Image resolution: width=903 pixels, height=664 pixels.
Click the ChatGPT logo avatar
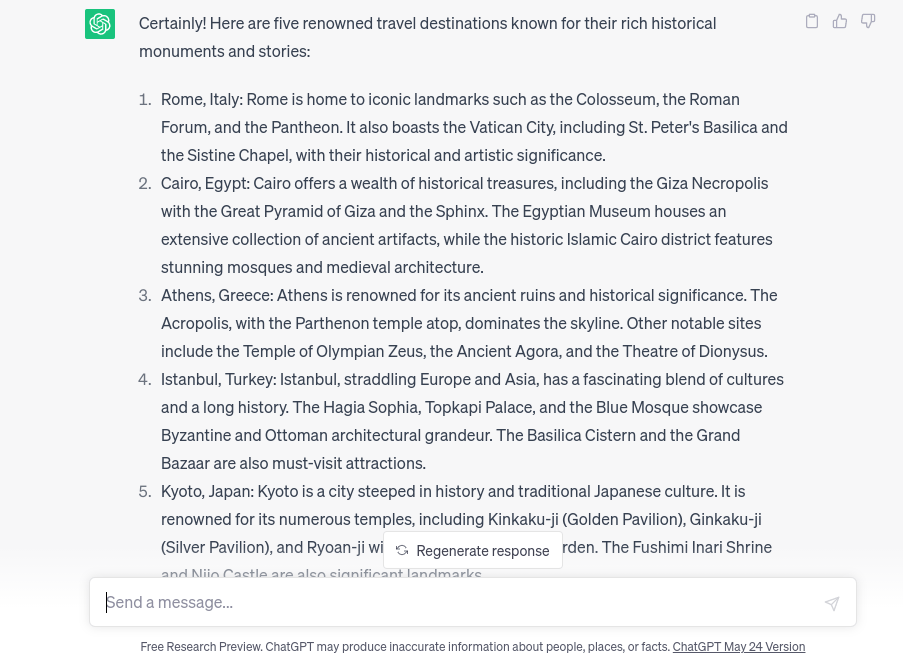point(100,23)
